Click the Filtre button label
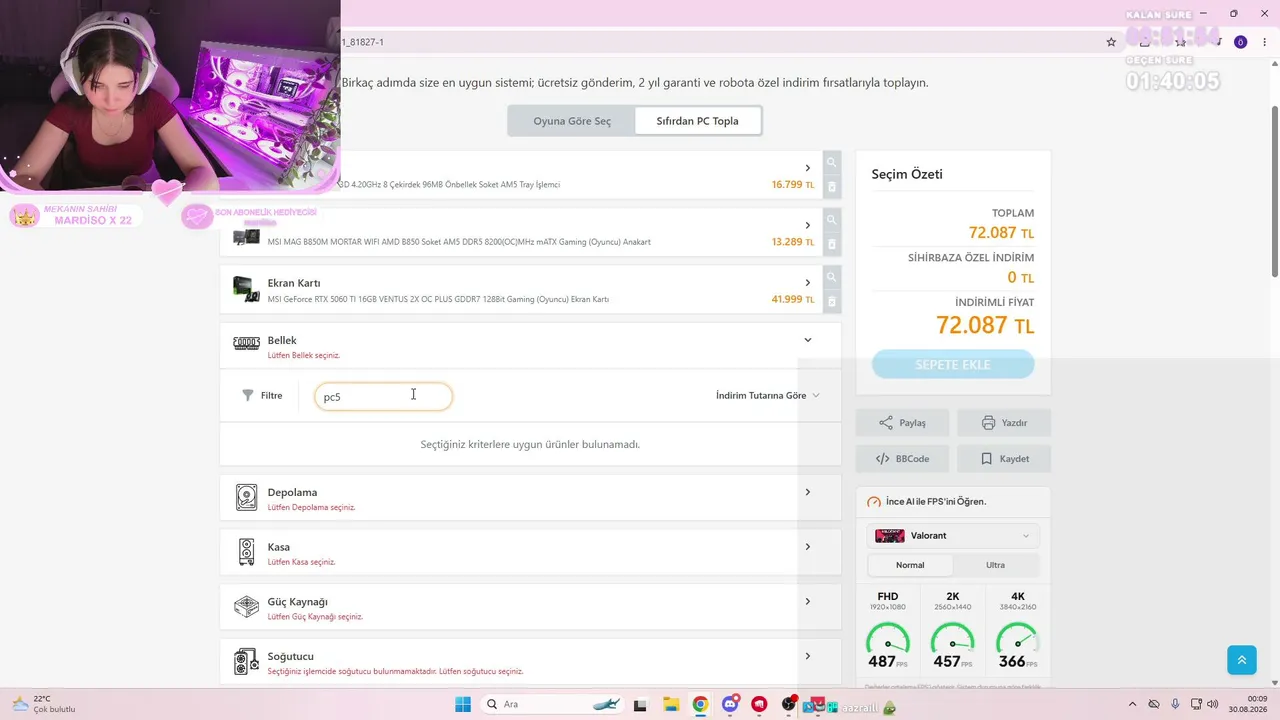The height and width of the screenshot is (720, 1280). tap(272, 396)
